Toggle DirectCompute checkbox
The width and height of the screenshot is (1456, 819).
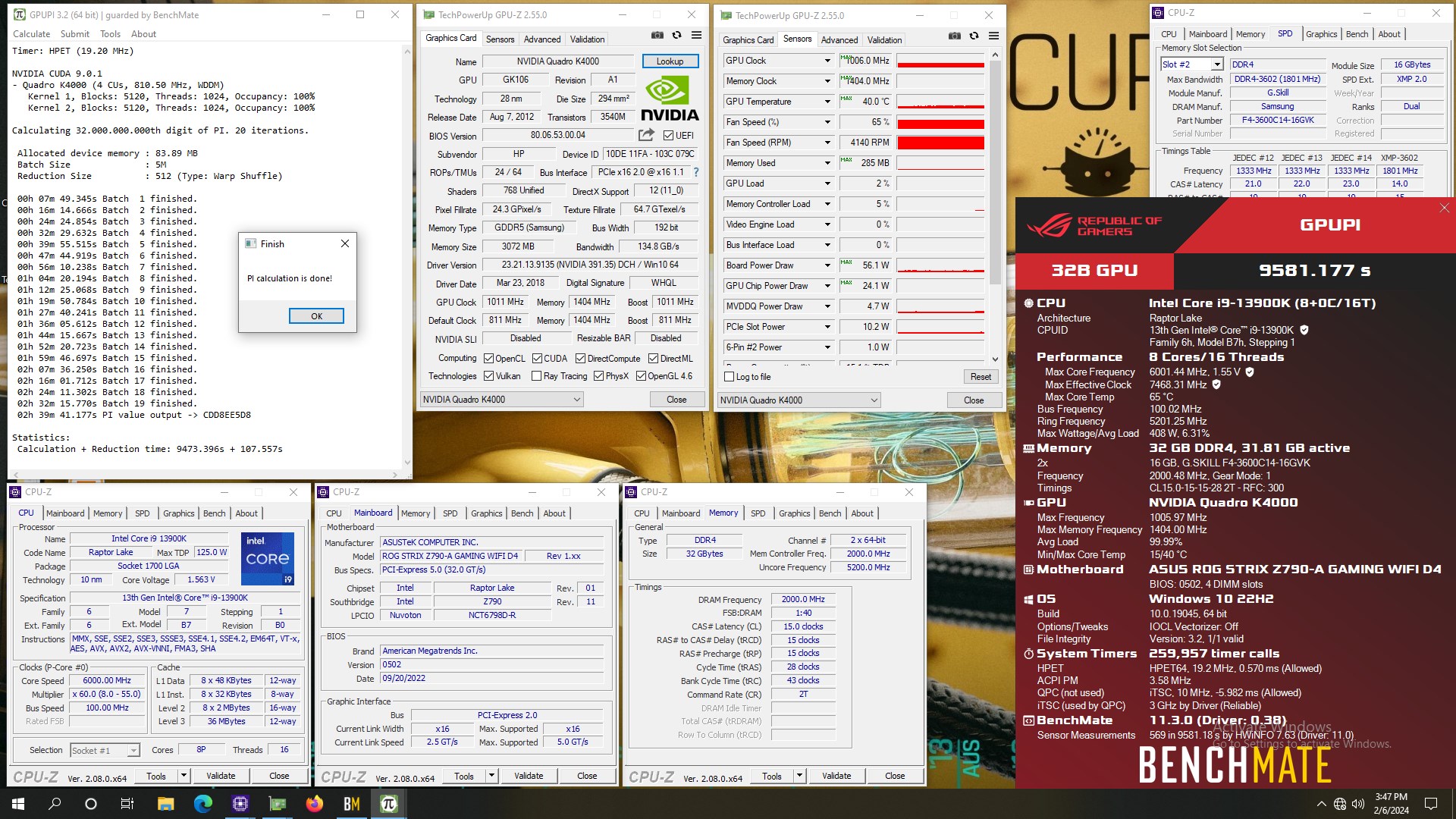tap(580, 359)
